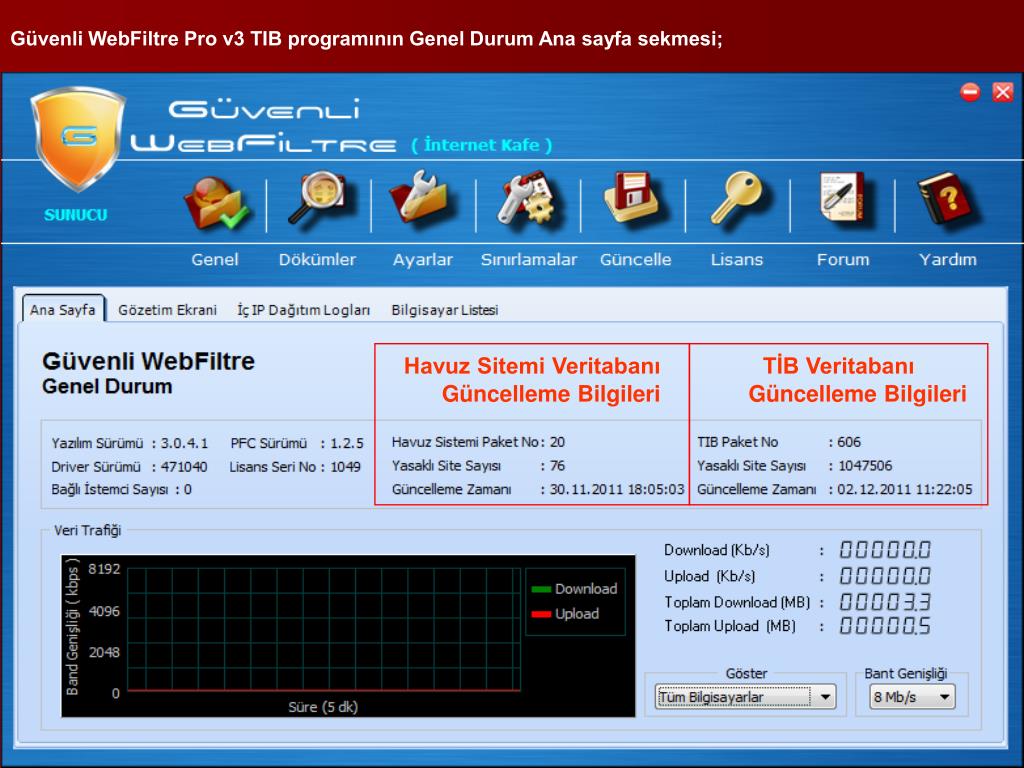Open İç IP Dağıtım Logları tab
This screenshot has height=768, width=1024.
(304, 310)
